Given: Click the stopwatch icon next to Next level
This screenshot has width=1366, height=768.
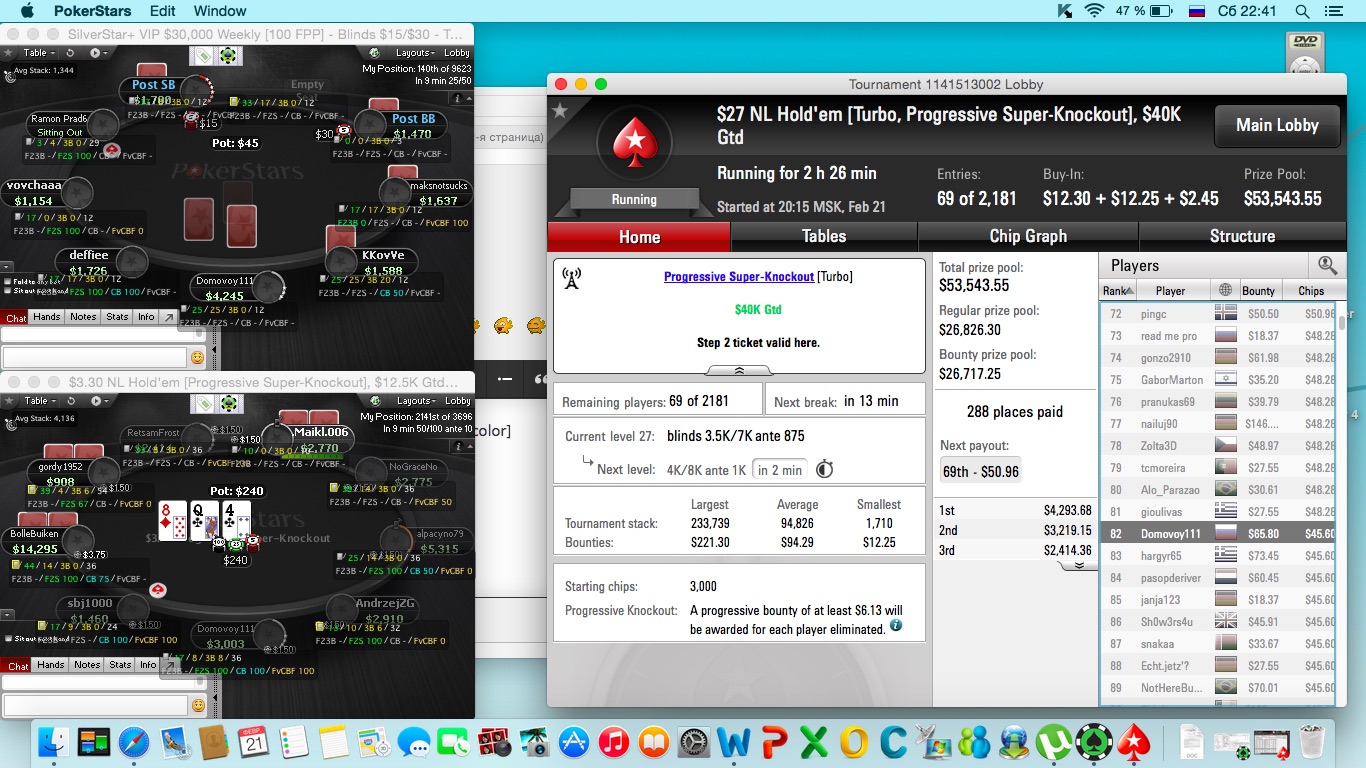Looking at the screenshot, I should (825, 469).
